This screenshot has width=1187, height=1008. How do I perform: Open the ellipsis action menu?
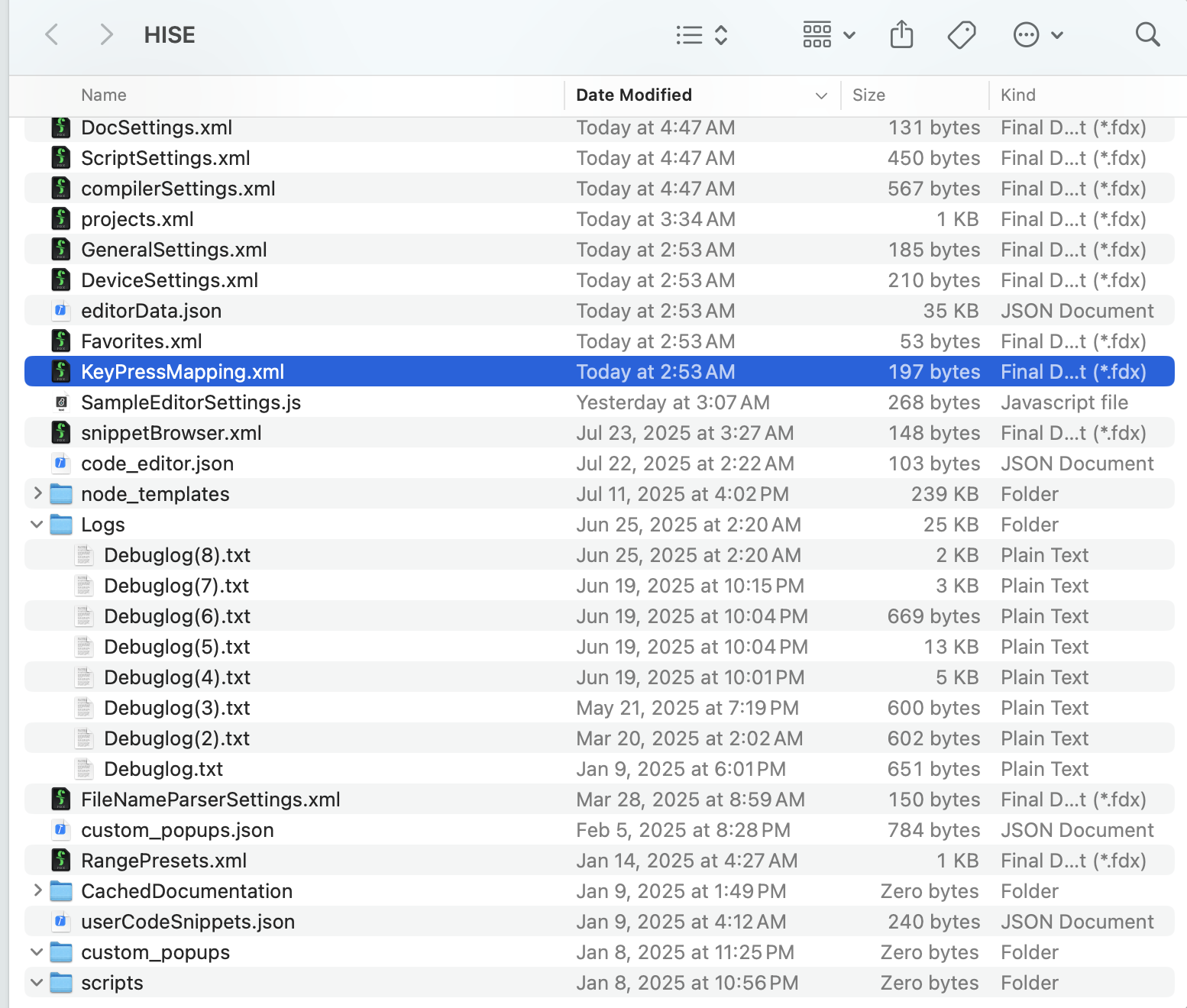point(1037,35)
